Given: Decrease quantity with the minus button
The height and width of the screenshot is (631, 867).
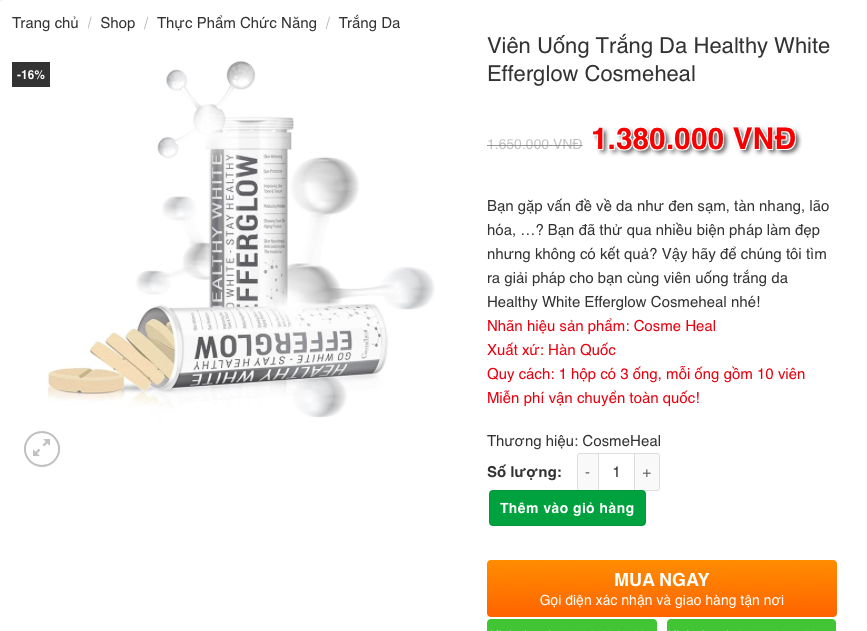Looking at the screenshot, I should [x=588, y=472].
